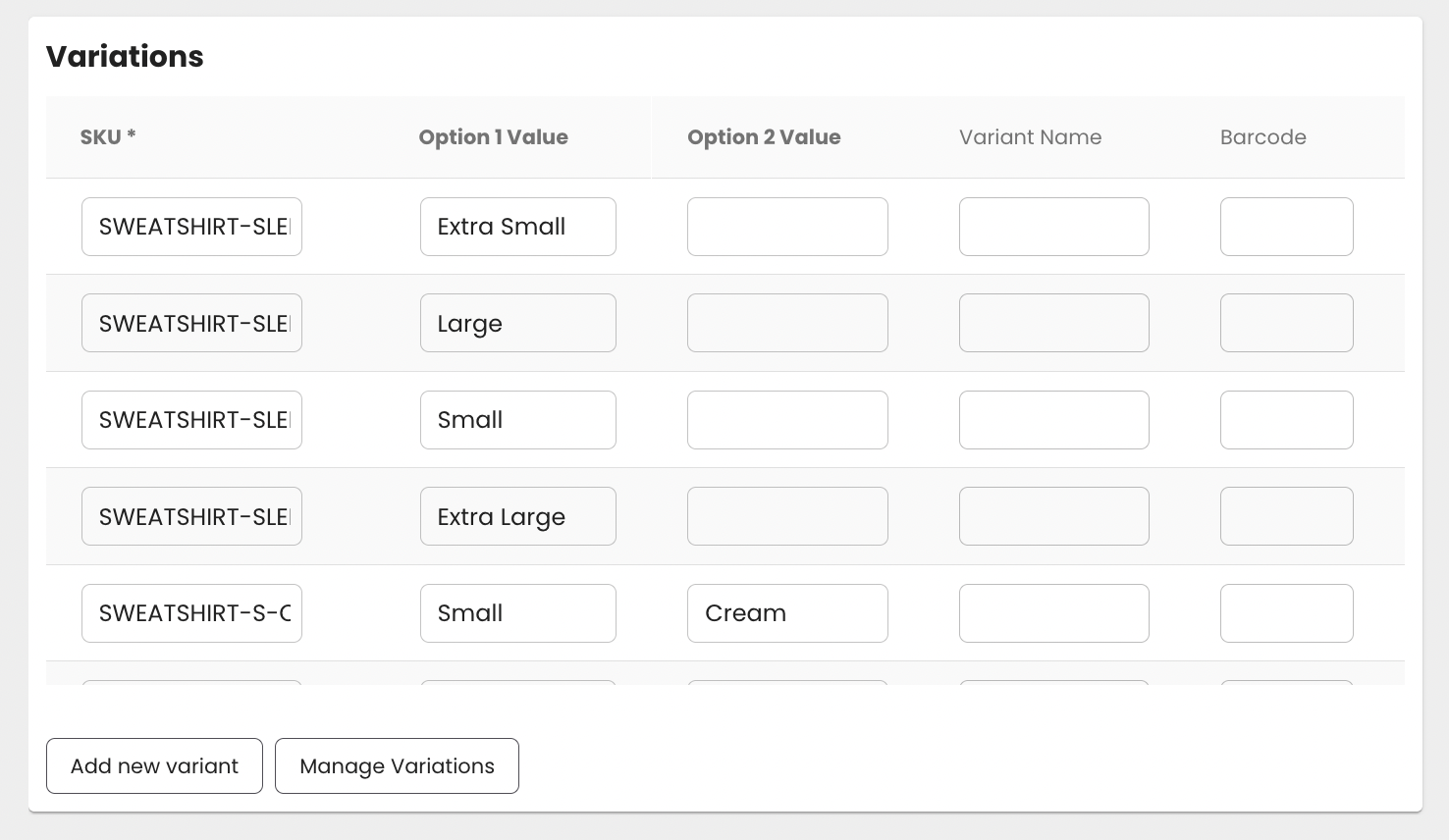This screenshot has width=1449, height=840.
Task: Edit the SWEATSHIRT-S-C SKU field
Action: (x=191, y=613)
